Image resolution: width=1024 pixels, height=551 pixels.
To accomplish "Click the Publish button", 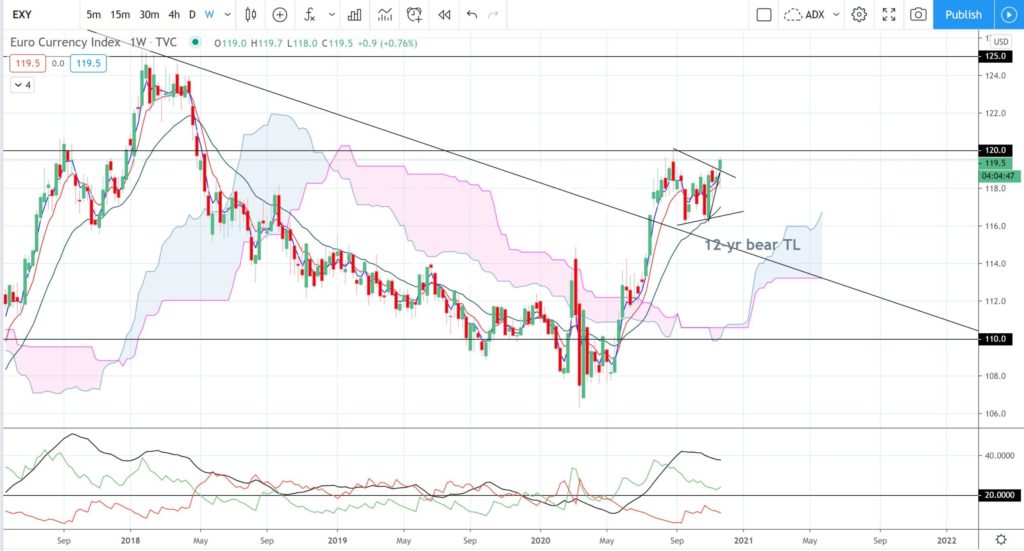I will click(963, 14).
